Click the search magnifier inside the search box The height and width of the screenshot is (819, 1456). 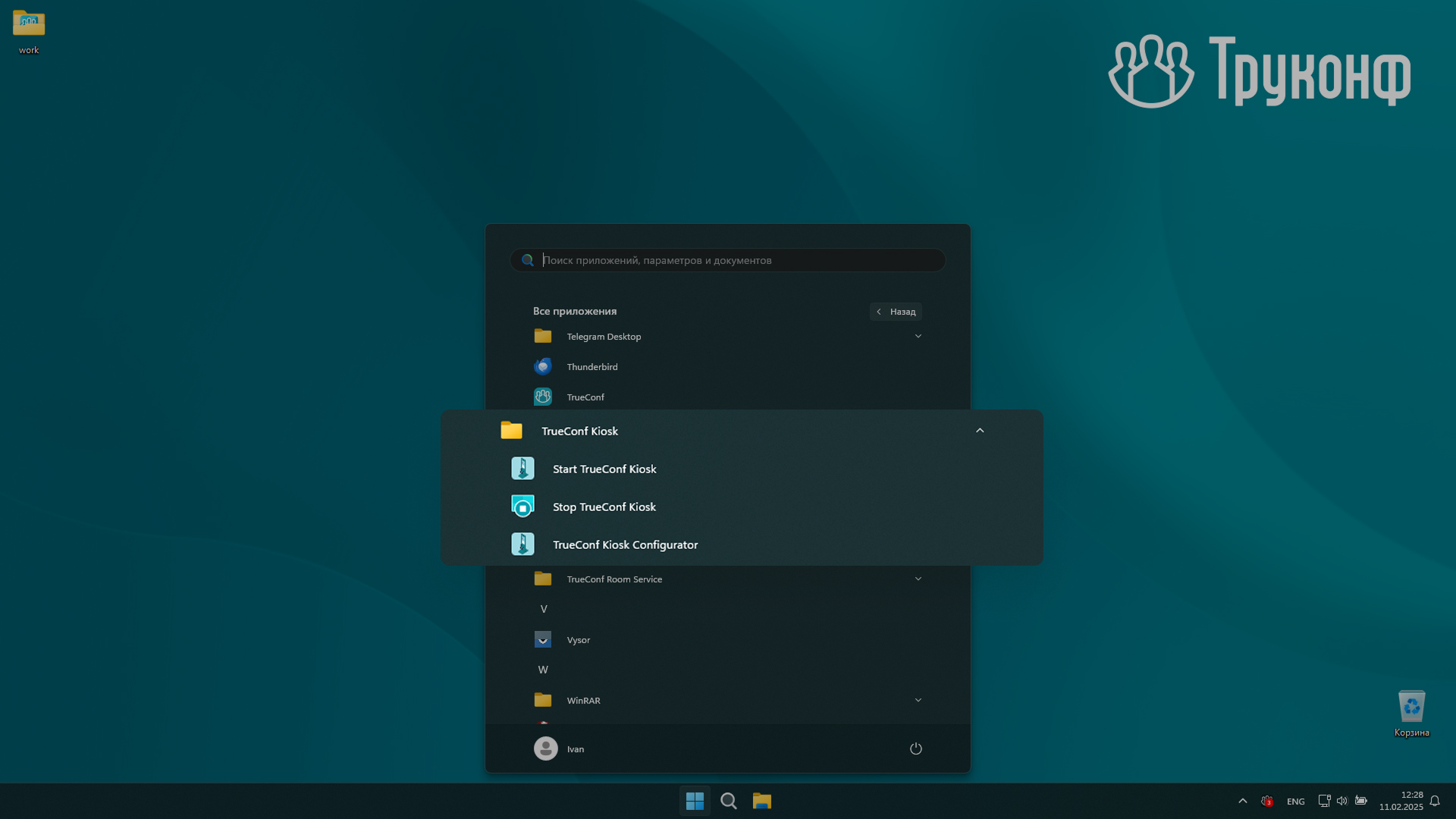pyautogui.click(x=528, y=260)
